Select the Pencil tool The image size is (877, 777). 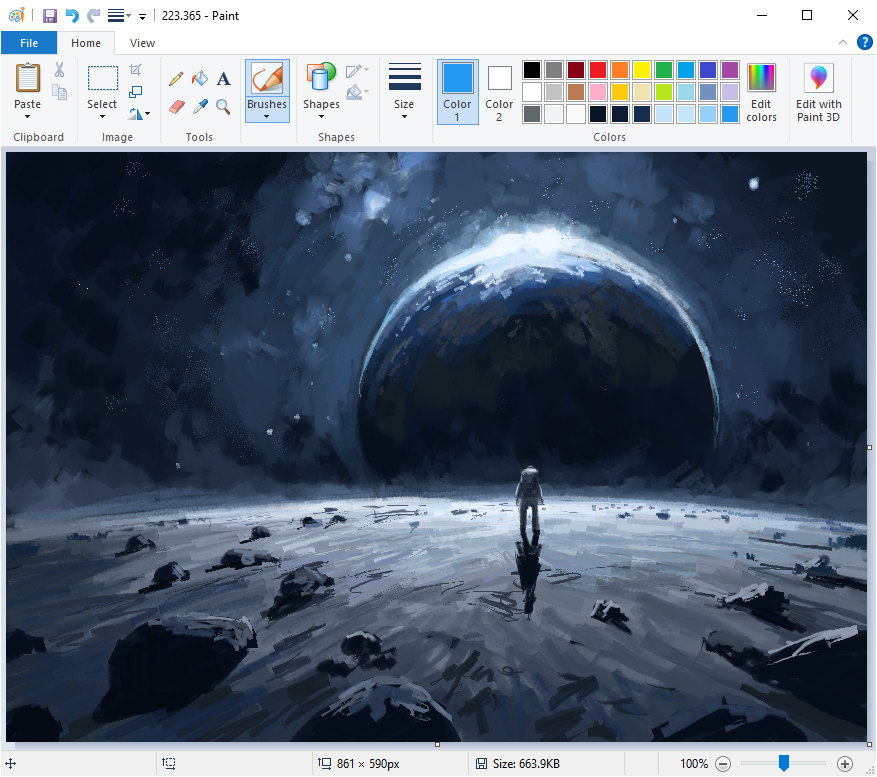click(x=176, y=78)
